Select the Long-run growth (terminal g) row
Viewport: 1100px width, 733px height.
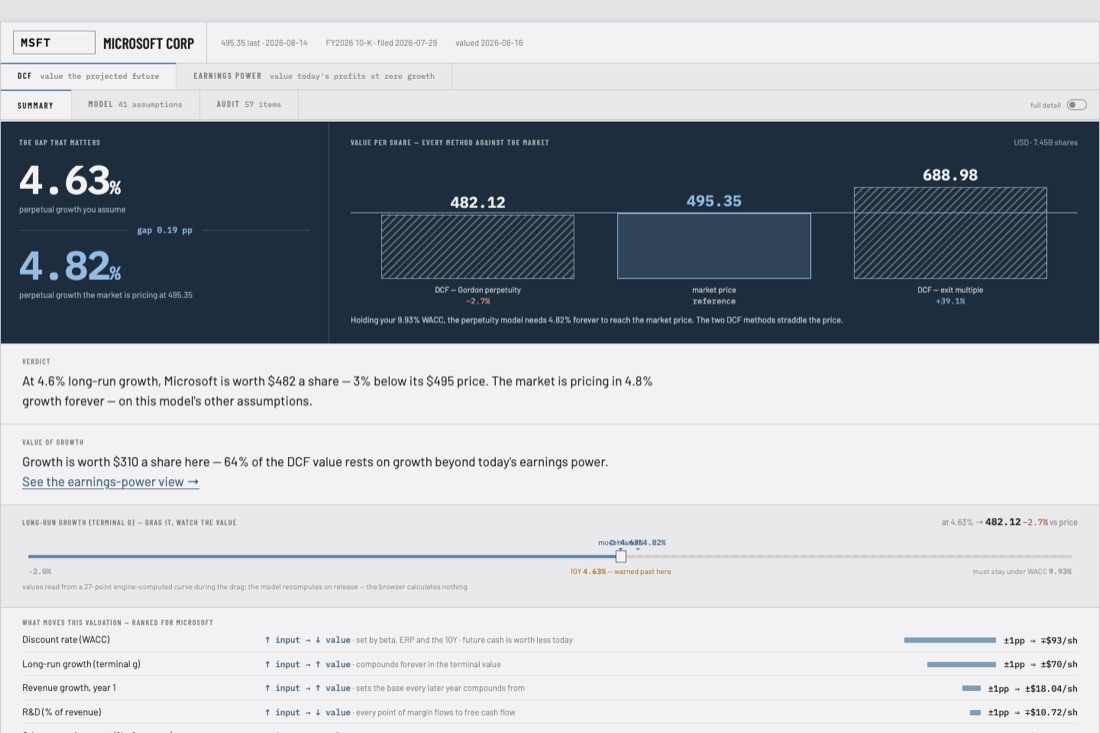[x=549, y=664]
